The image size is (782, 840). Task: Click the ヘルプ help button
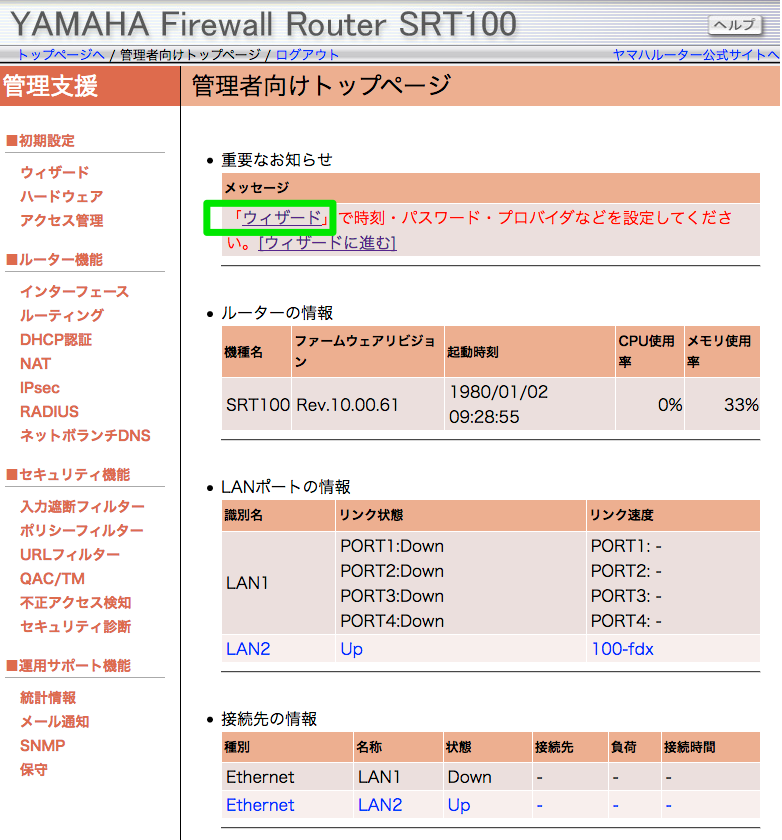[x=735, y=25]
